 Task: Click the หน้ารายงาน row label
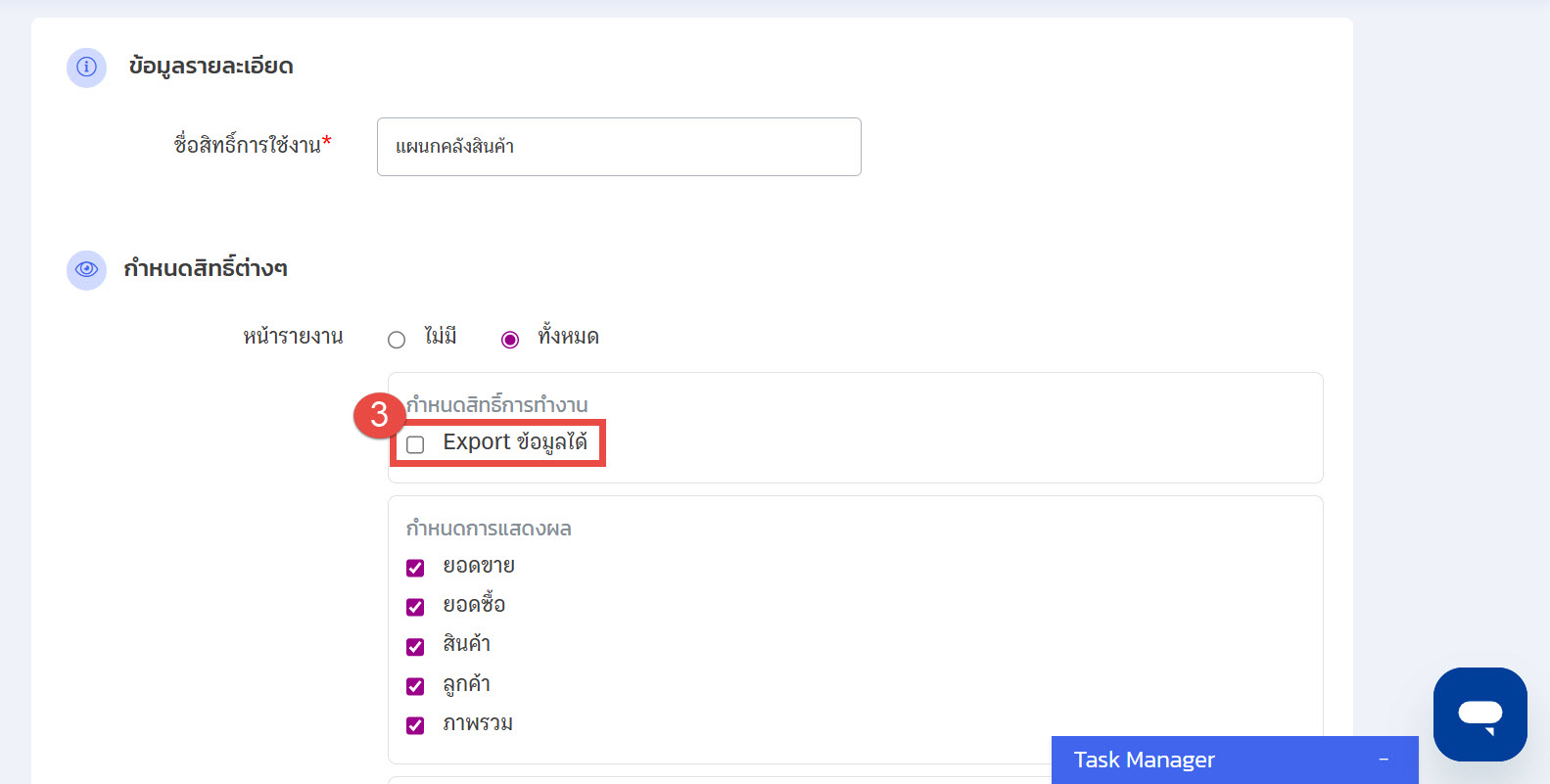point(293,337)
